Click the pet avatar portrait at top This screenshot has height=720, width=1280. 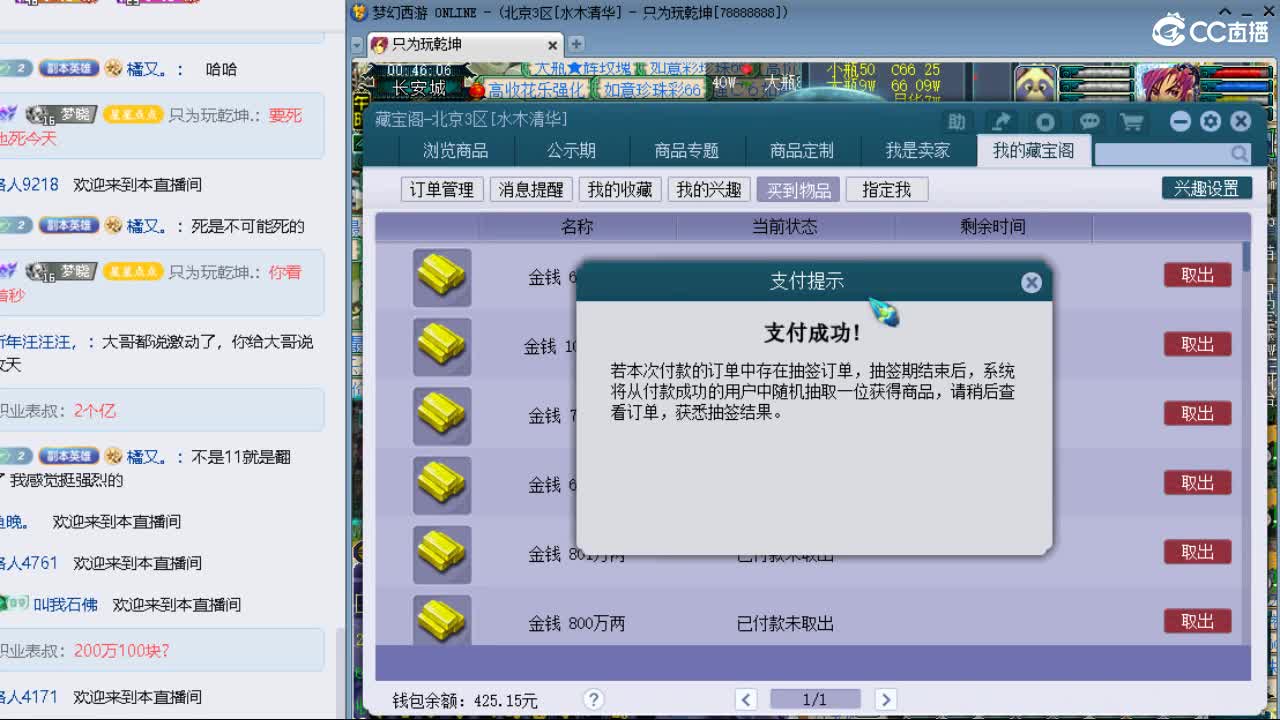(x=1036, y=82)
